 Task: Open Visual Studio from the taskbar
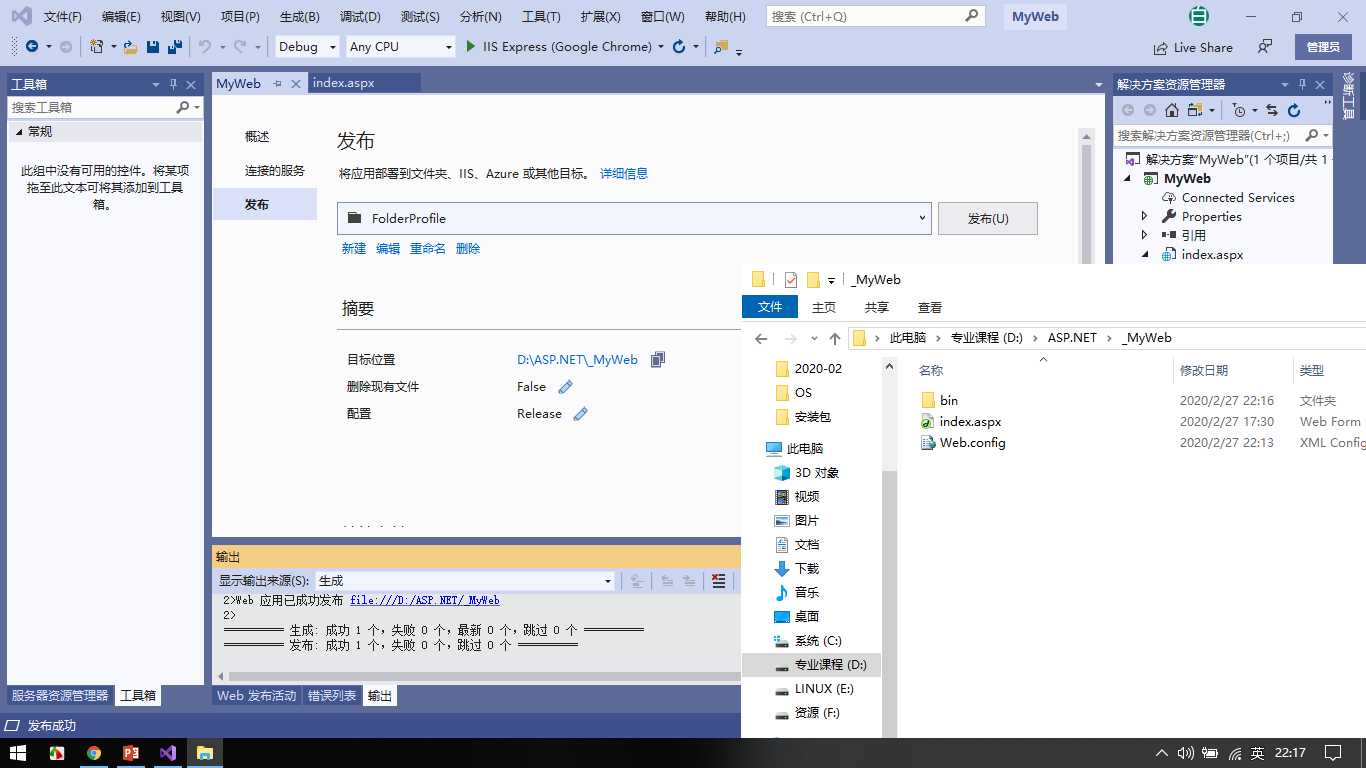[167, 753]
